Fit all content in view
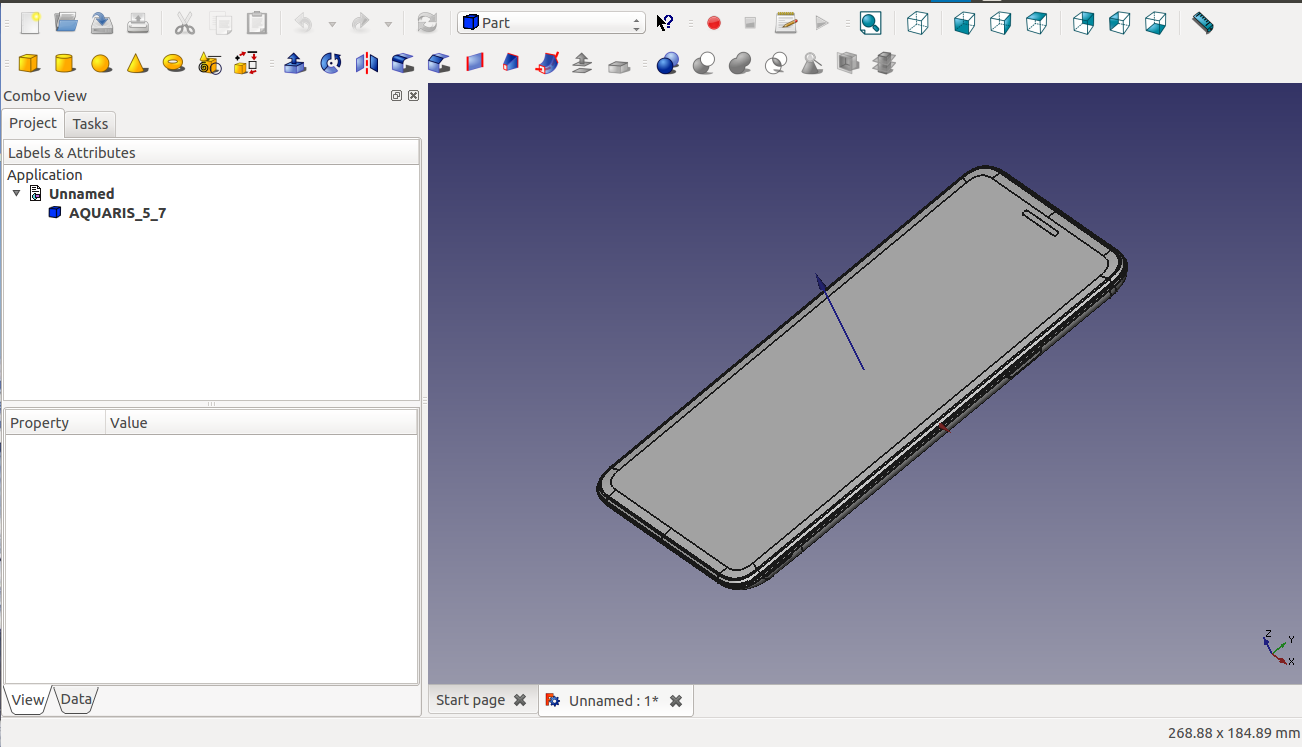 [870, 23]
